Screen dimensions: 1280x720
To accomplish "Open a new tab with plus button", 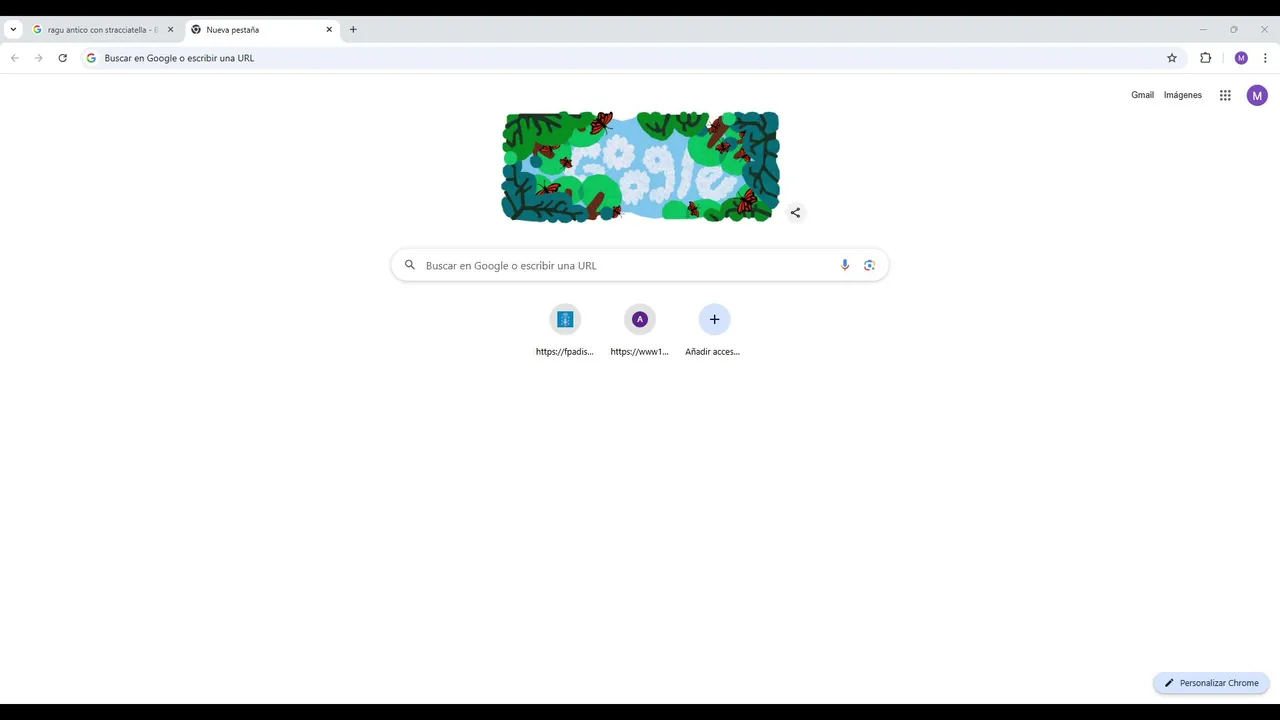I will tap(353, 30).
